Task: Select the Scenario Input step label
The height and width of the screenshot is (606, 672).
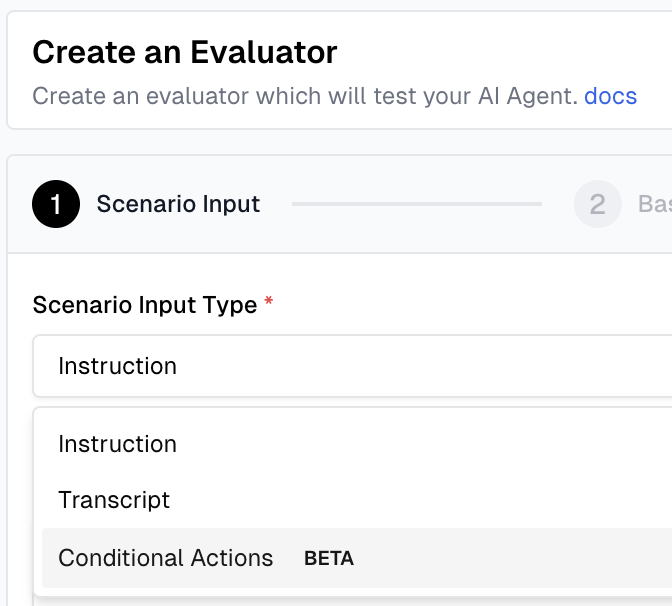Action: (178, 204)
